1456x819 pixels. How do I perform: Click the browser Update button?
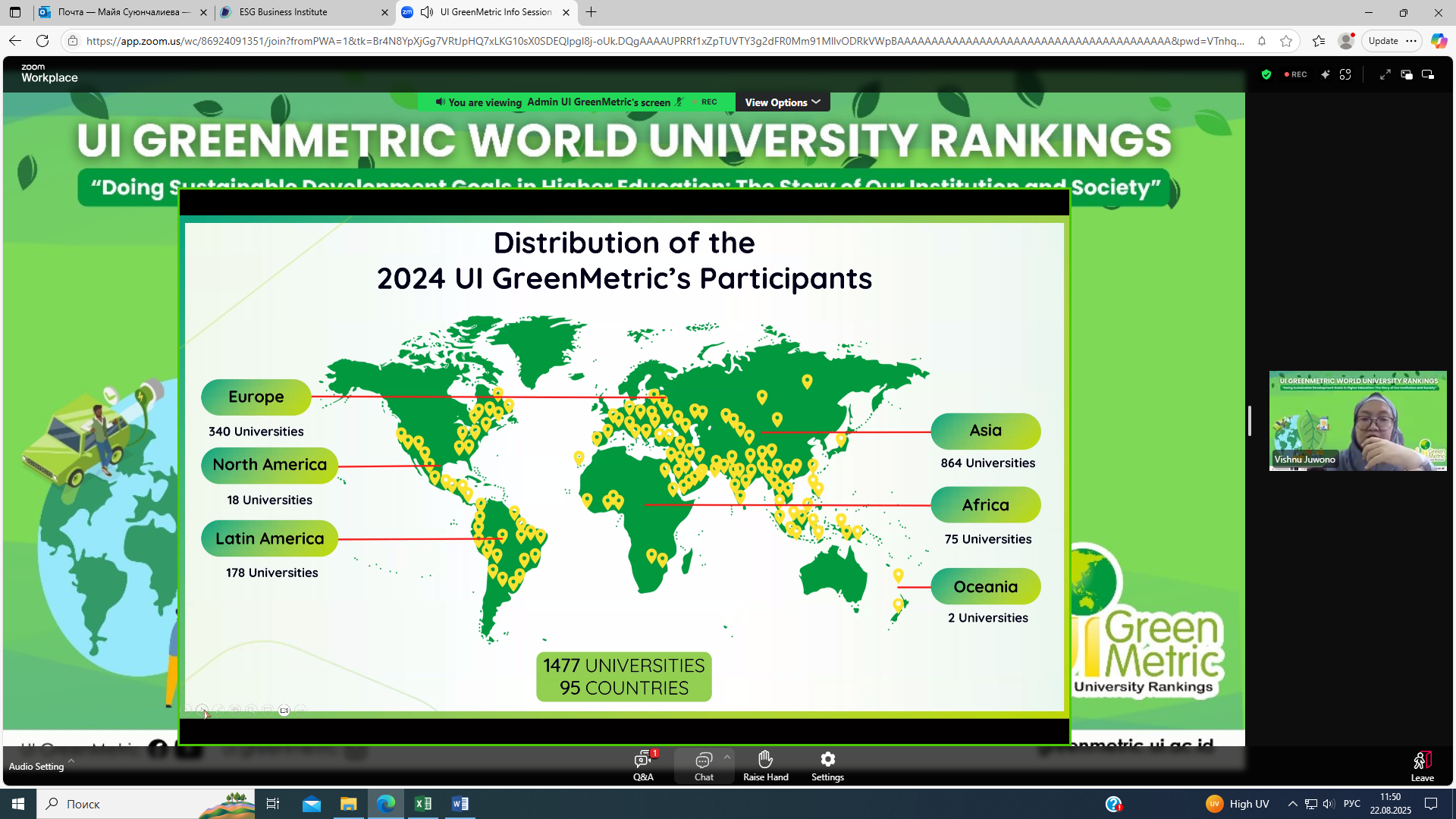pos(1383,41)
